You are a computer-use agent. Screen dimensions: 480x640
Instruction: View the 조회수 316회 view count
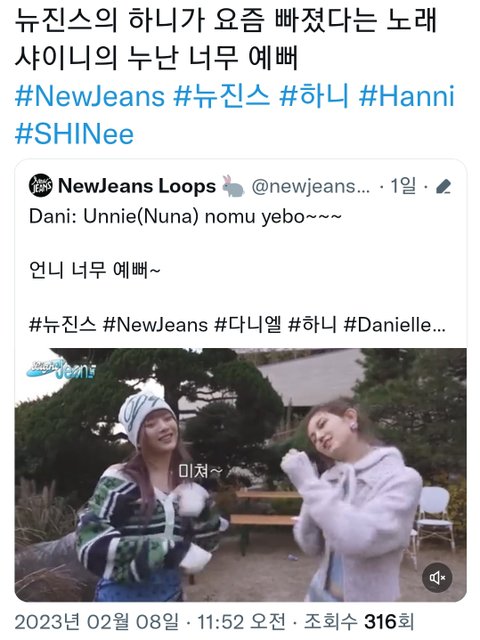pos(359,622)
